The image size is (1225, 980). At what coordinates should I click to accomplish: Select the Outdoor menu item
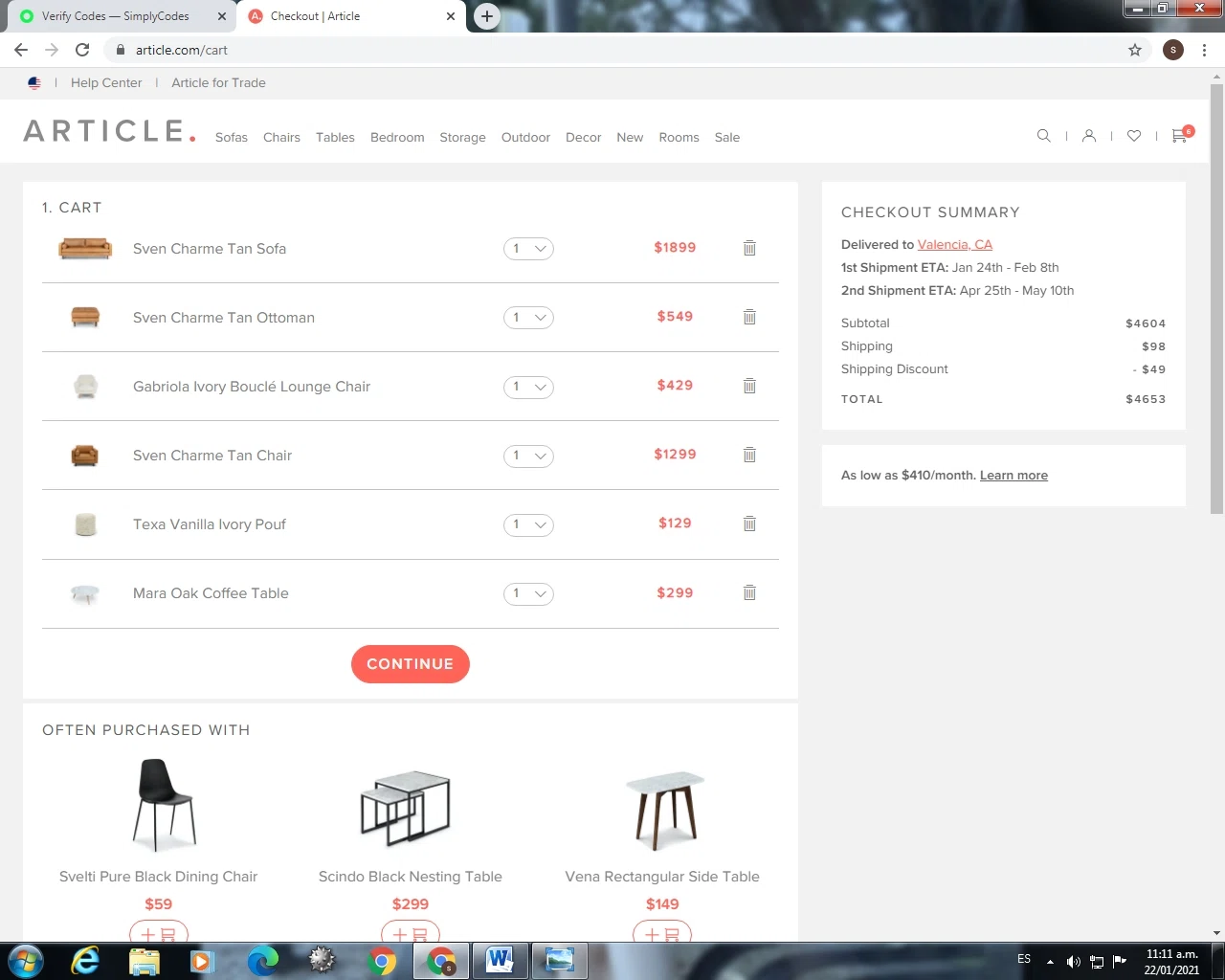click(525, 137)
